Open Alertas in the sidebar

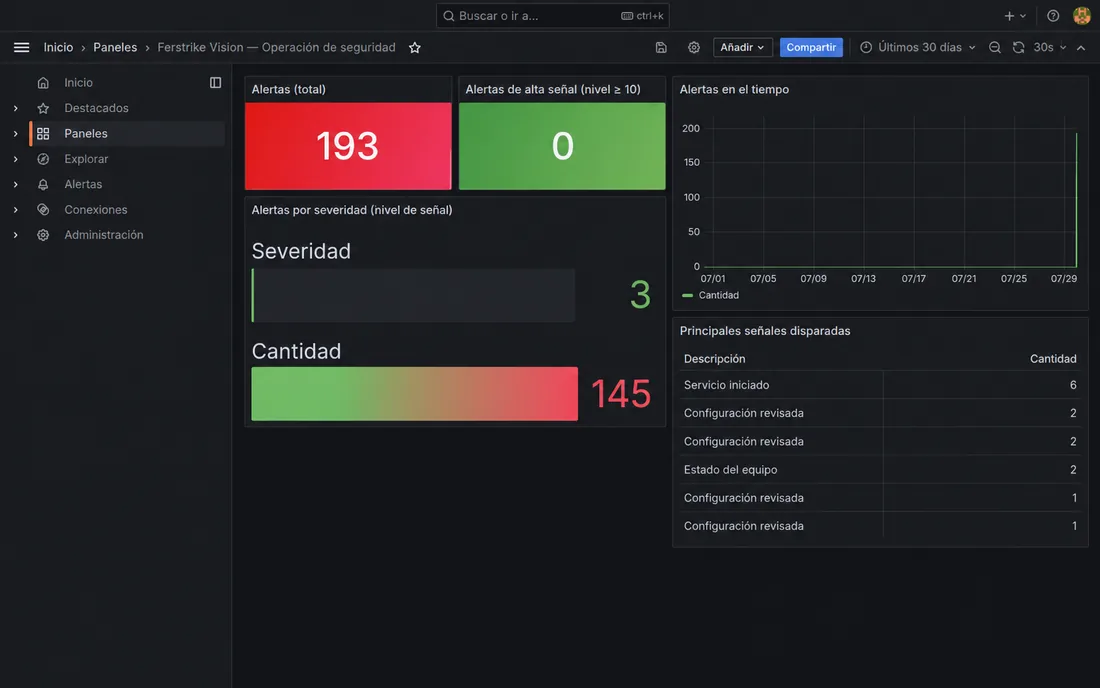pyautogui.click(x=83, y=184)
